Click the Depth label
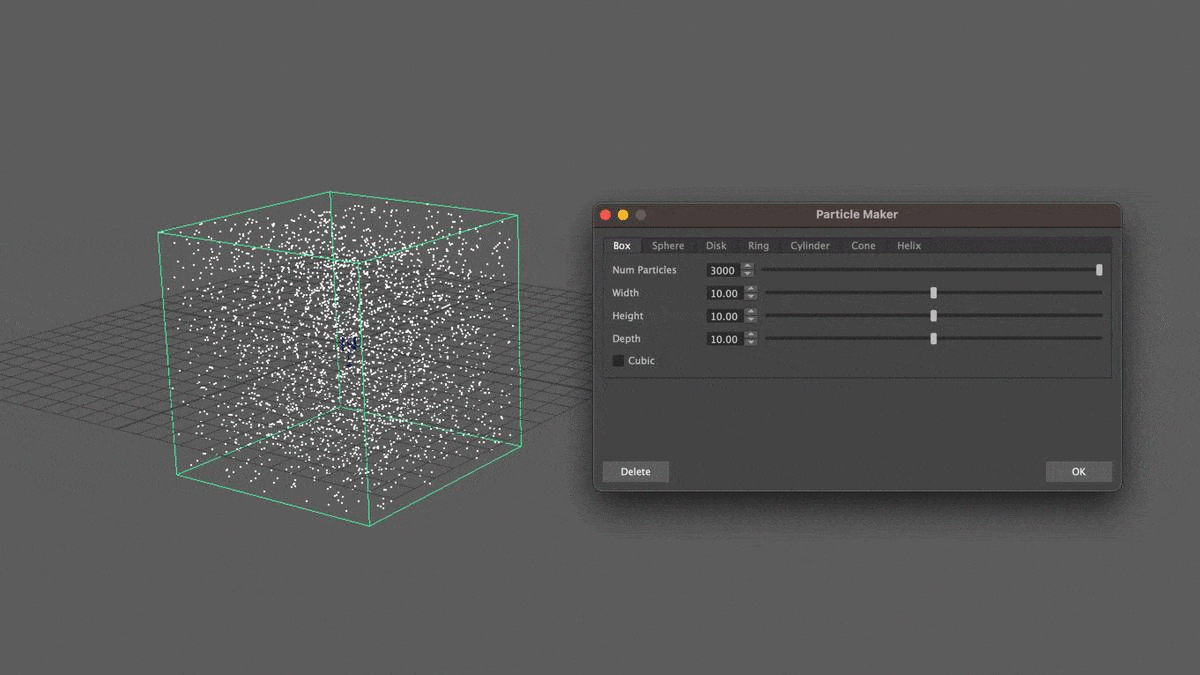 (627, 340)
